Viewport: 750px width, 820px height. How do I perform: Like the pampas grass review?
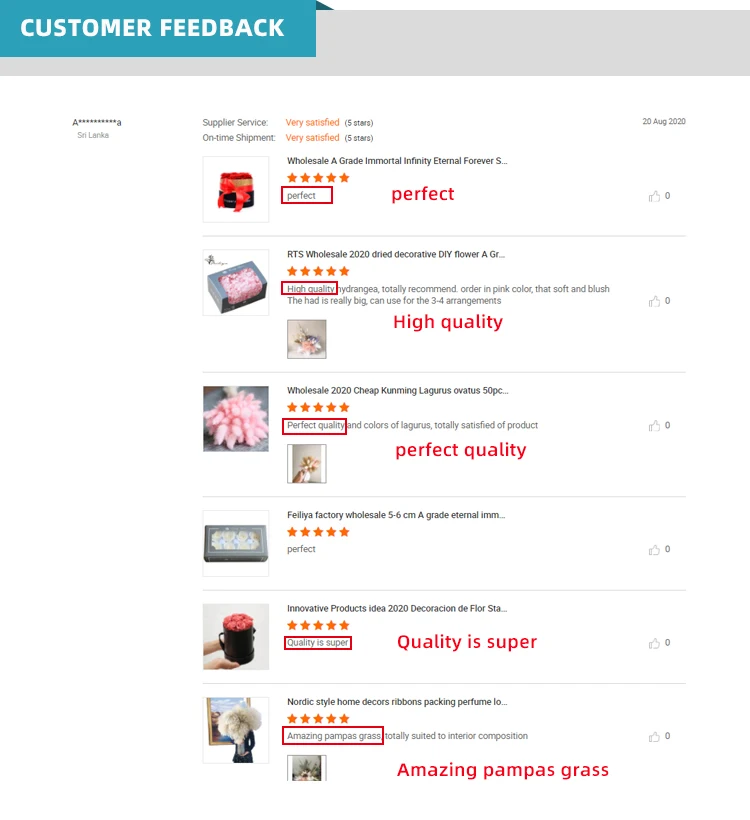click(654, 736)
